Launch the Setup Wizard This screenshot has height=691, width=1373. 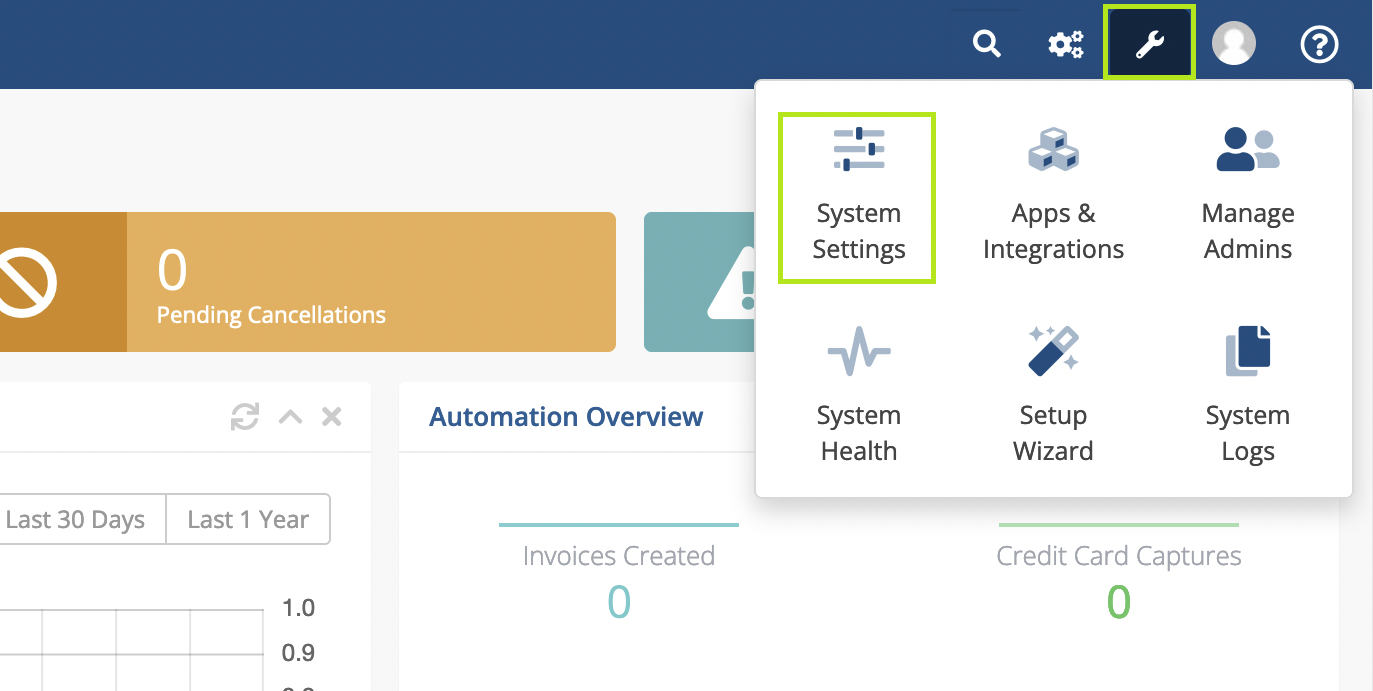(1053, 398)
